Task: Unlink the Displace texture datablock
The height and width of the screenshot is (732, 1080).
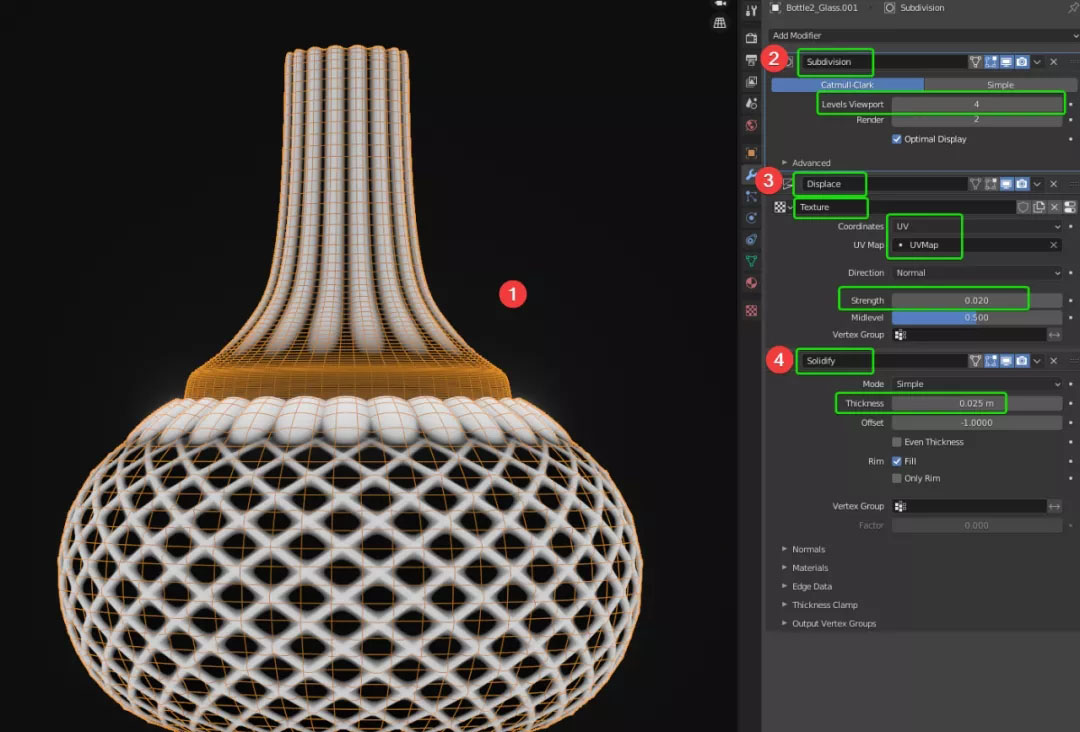Action: pos(1055,207)
